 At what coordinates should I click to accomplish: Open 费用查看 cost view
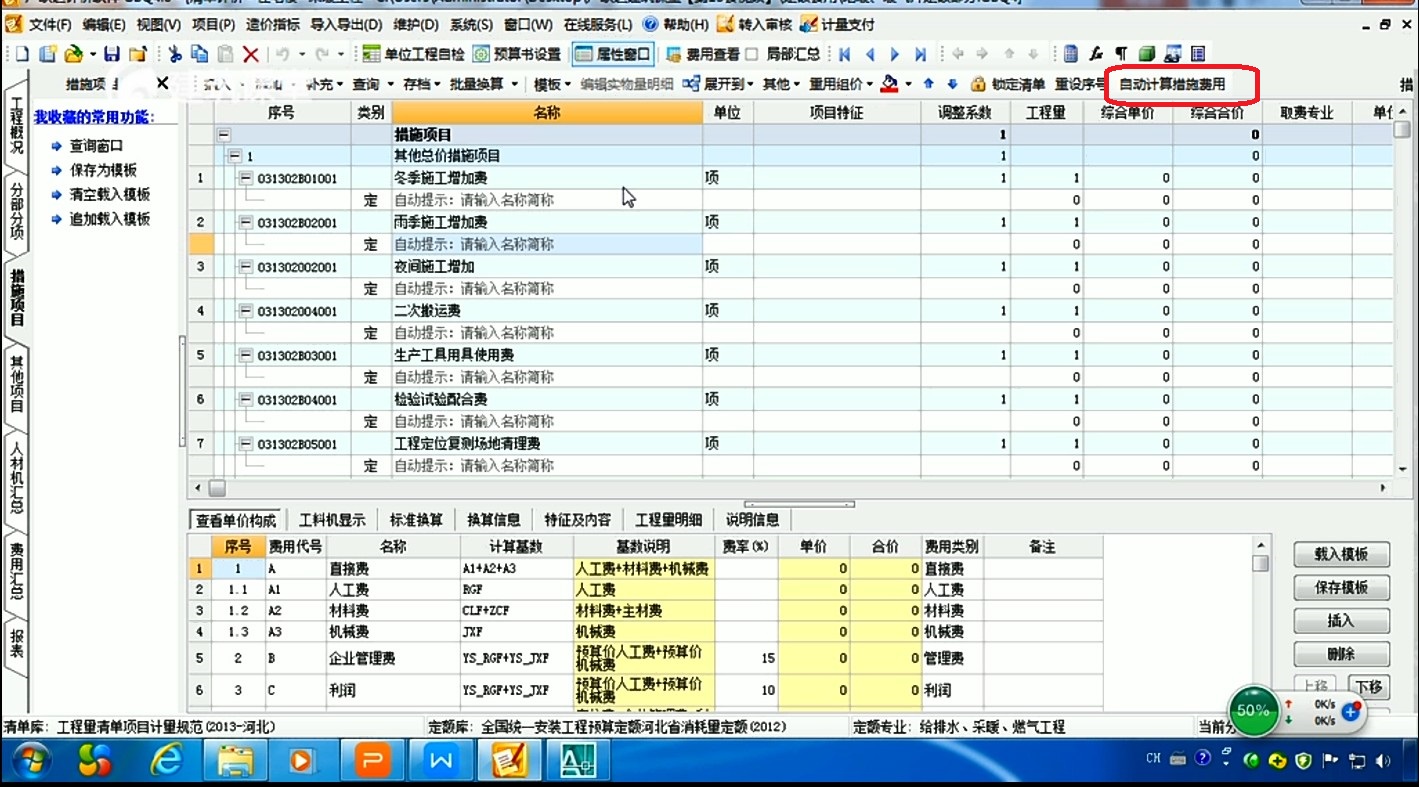703,54
